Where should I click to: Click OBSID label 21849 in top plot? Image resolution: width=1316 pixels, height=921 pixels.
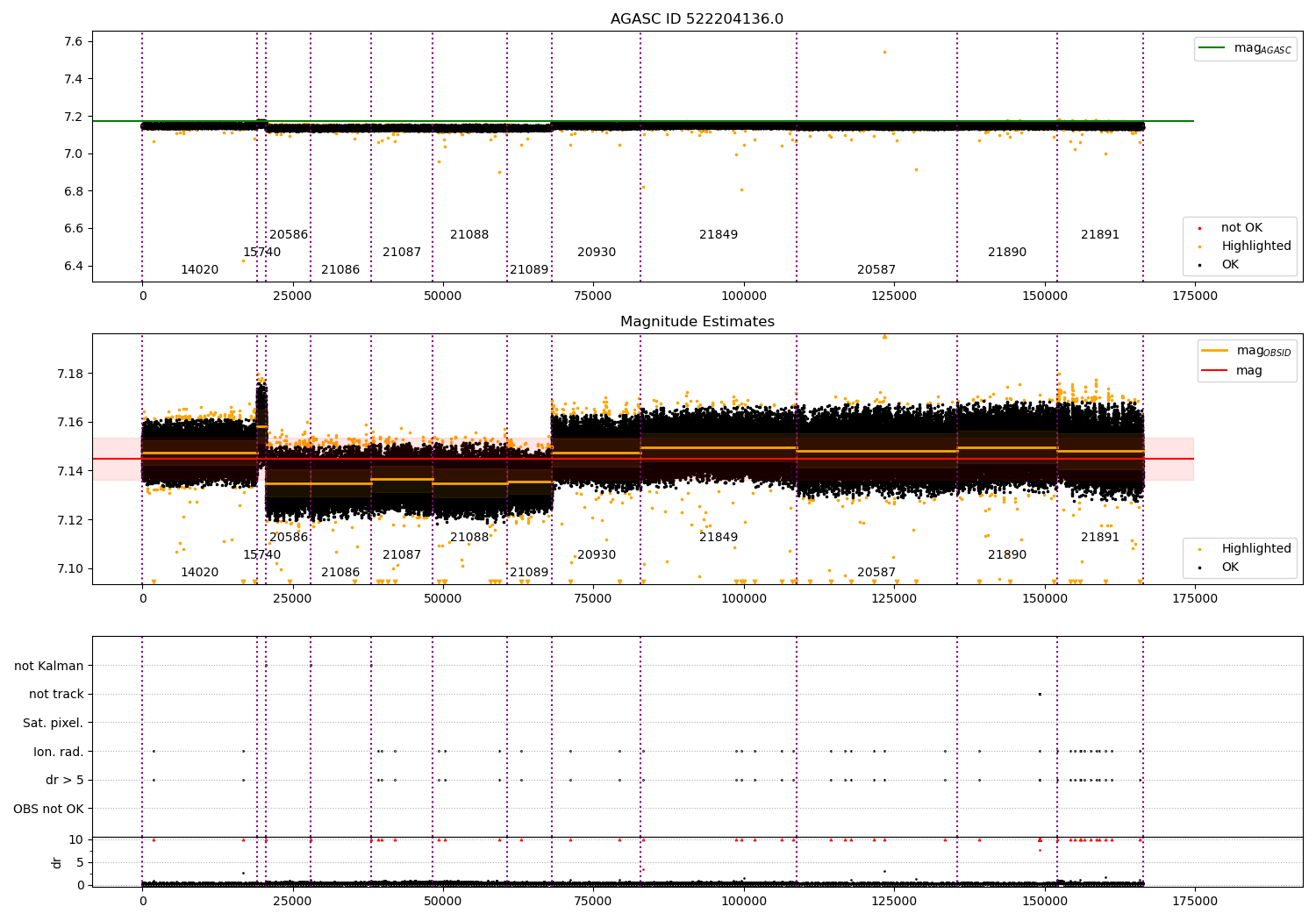(x=719, y=235)
